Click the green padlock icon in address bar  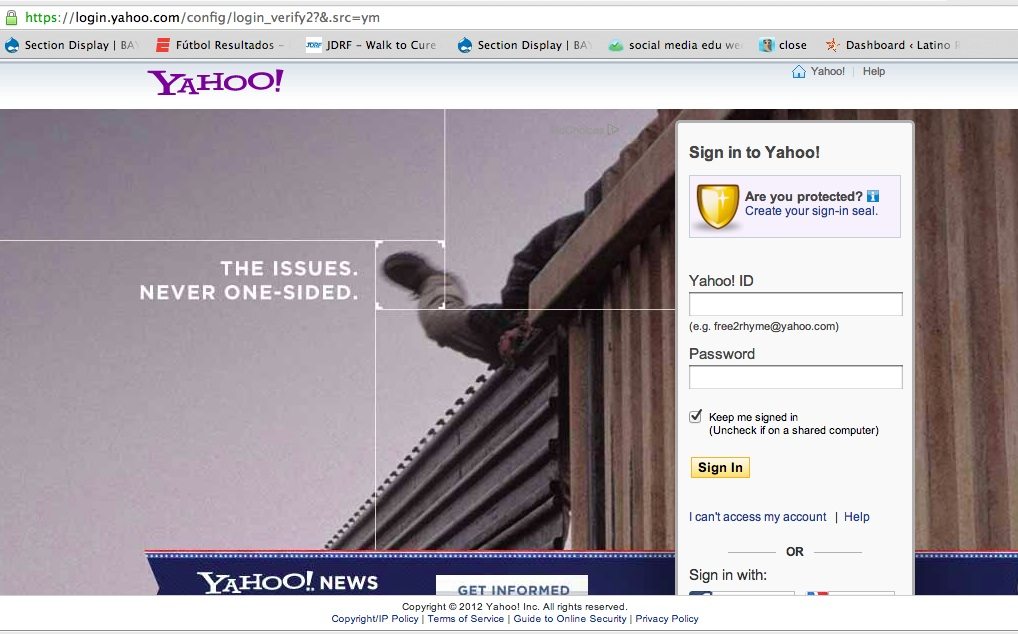tap(11, 18)
